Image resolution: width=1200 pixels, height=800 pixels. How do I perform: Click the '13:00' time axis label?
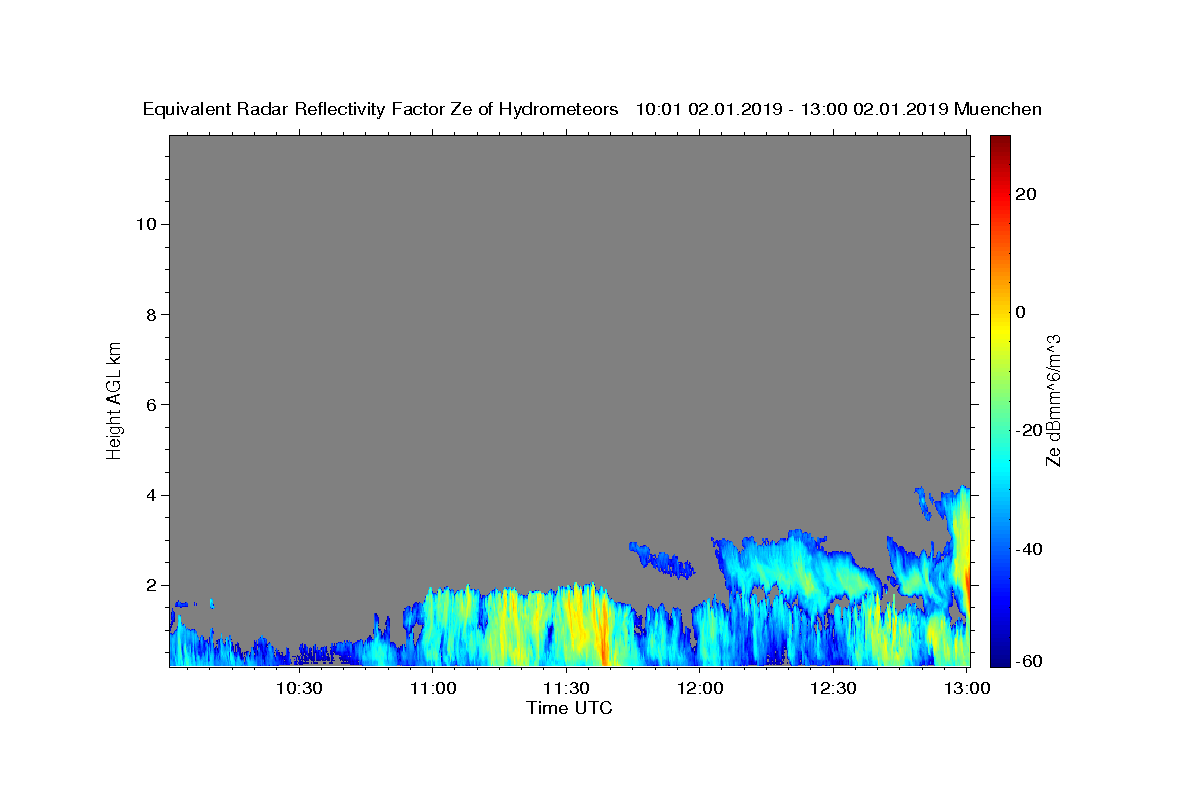pyautogui.click(x=968, y=688)
